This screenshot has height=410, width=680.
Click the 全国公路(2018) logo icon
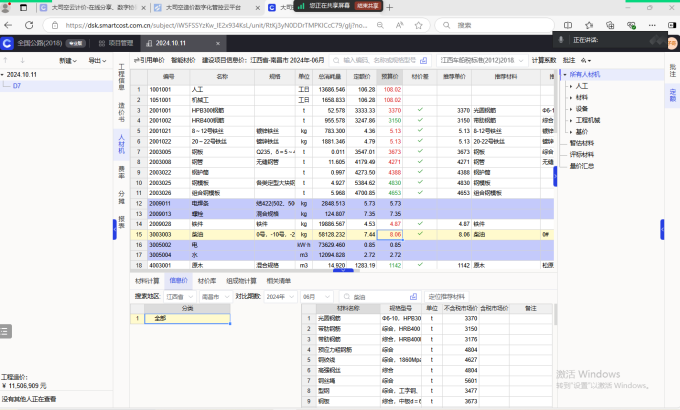[x=9, y=43]
